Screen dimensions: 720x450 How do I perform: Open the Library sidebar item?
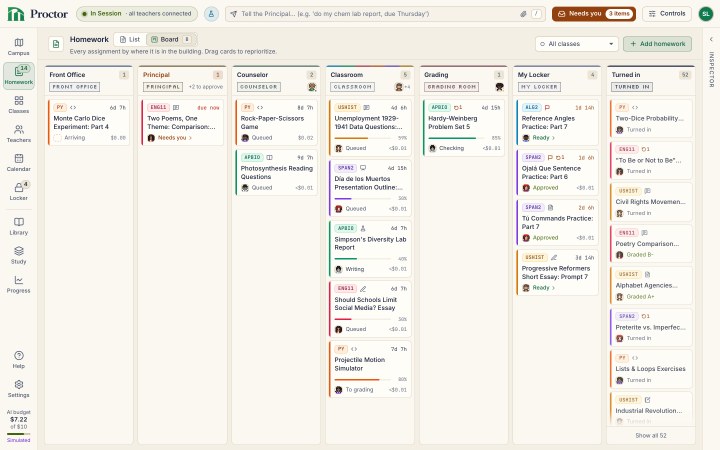point(18,226)
